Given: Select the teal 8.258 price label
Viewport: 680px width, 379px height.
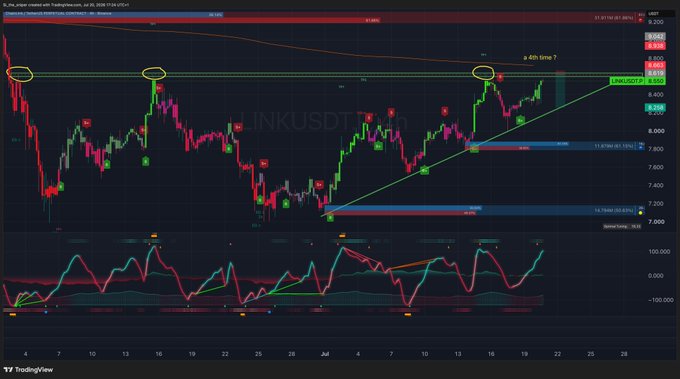Looking at the screenshot, I should click(655, 108).
